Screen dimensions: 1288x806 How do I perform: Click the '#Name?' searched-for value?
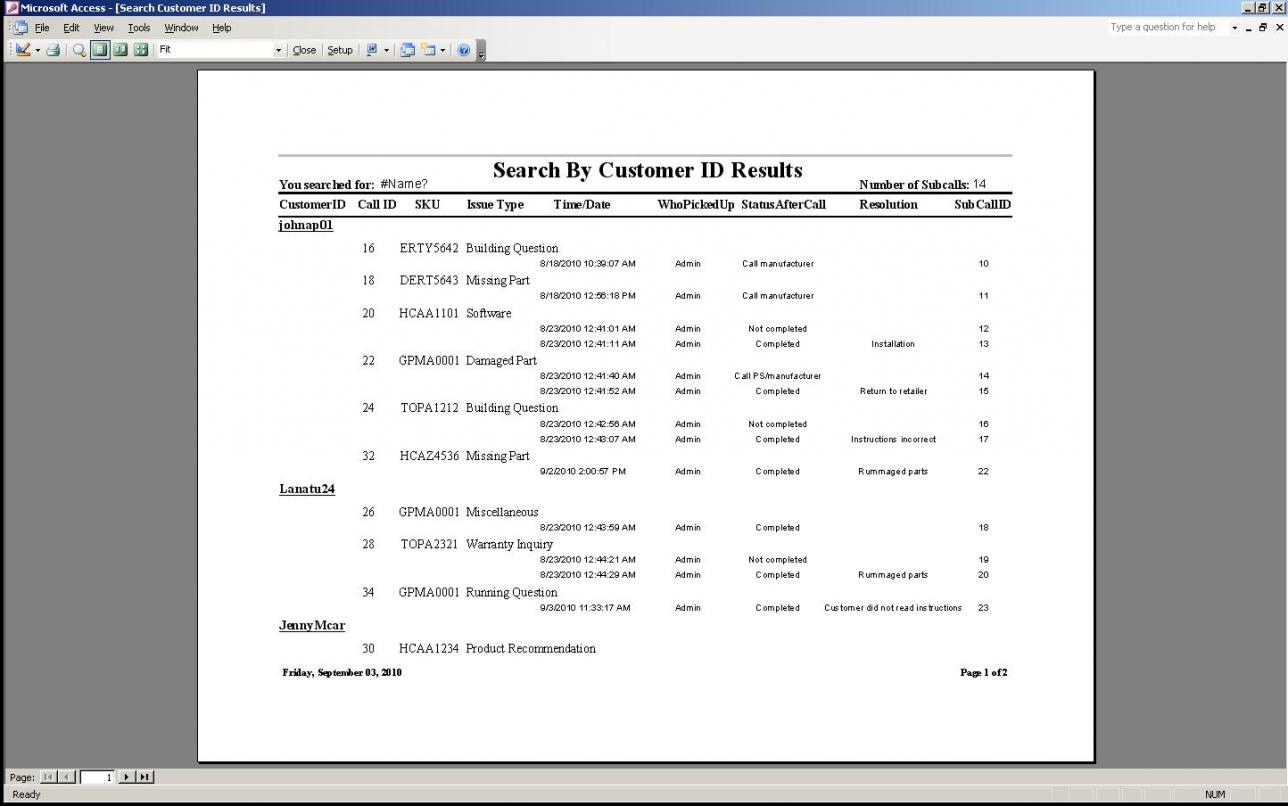coord(404,184)
